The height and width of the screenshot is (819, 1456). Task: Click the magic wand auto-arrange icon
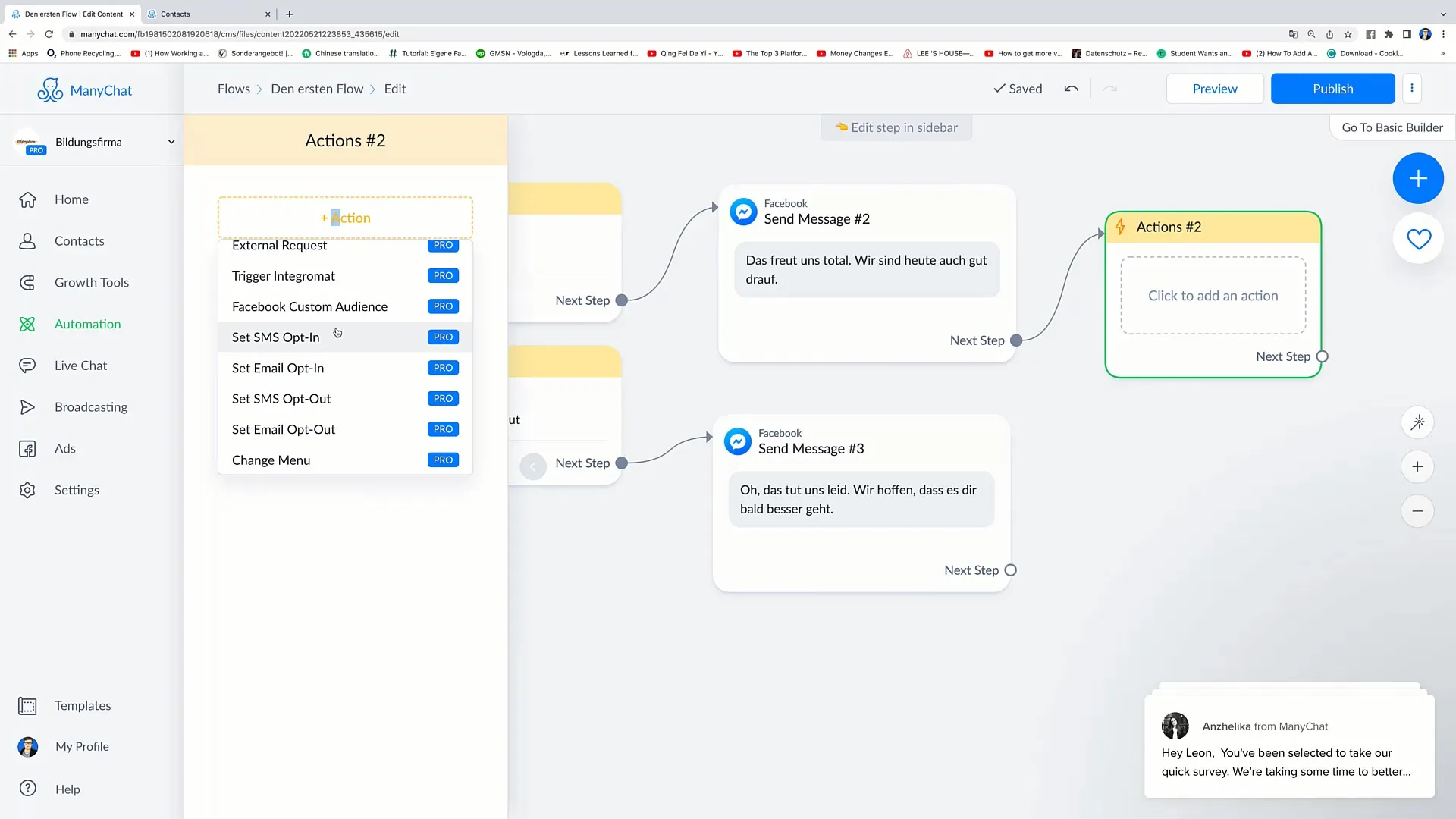coord(1417,422)
